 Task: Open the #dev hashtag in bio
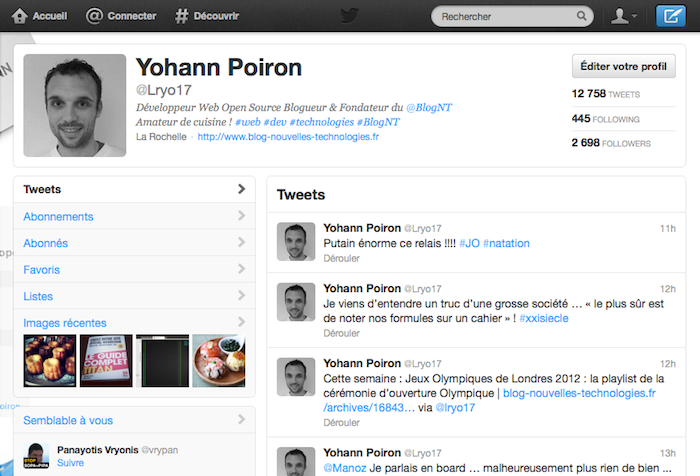(x=275, y=122)
